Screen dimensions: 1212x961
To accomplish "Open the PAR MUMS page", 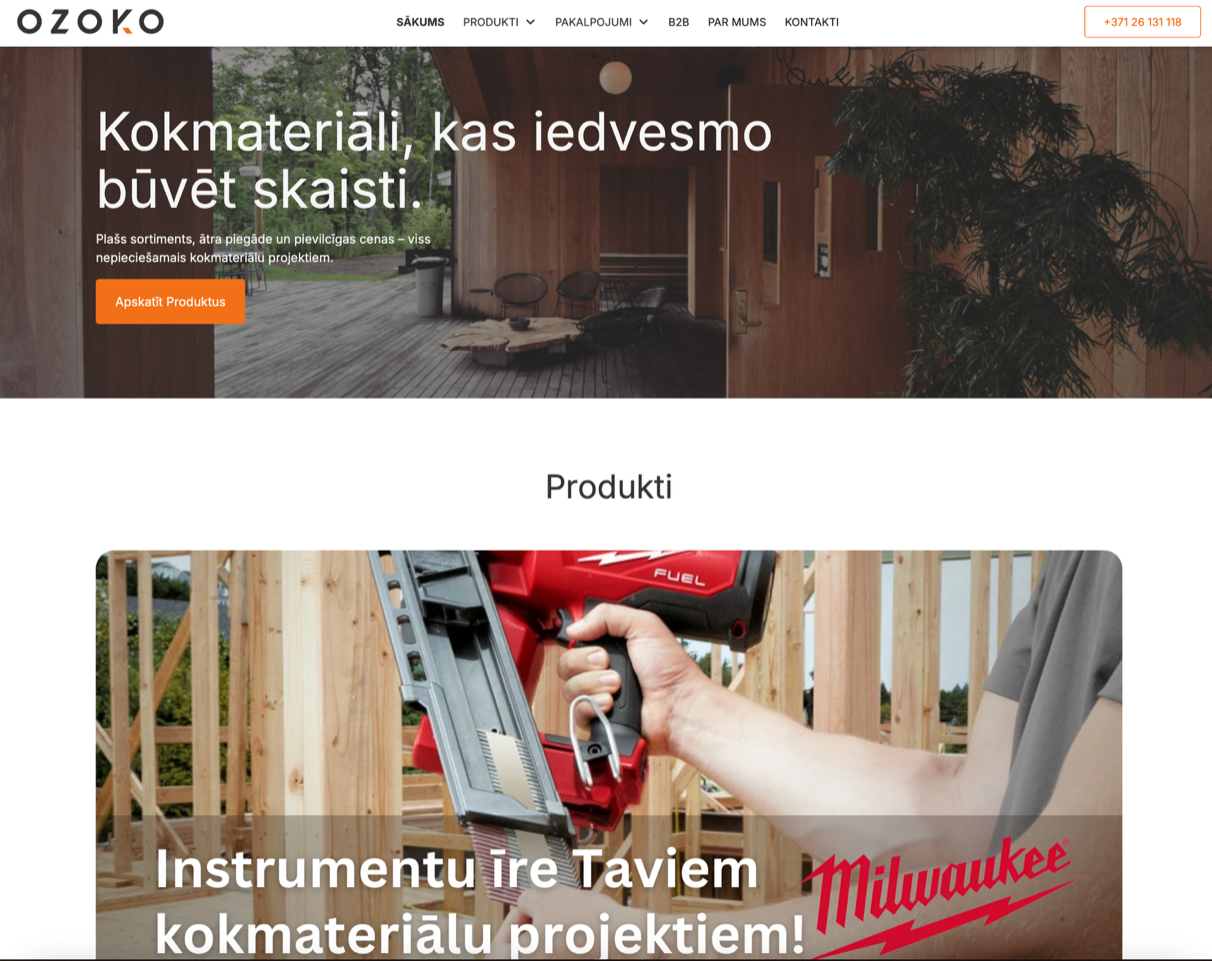I will [737, 22].
